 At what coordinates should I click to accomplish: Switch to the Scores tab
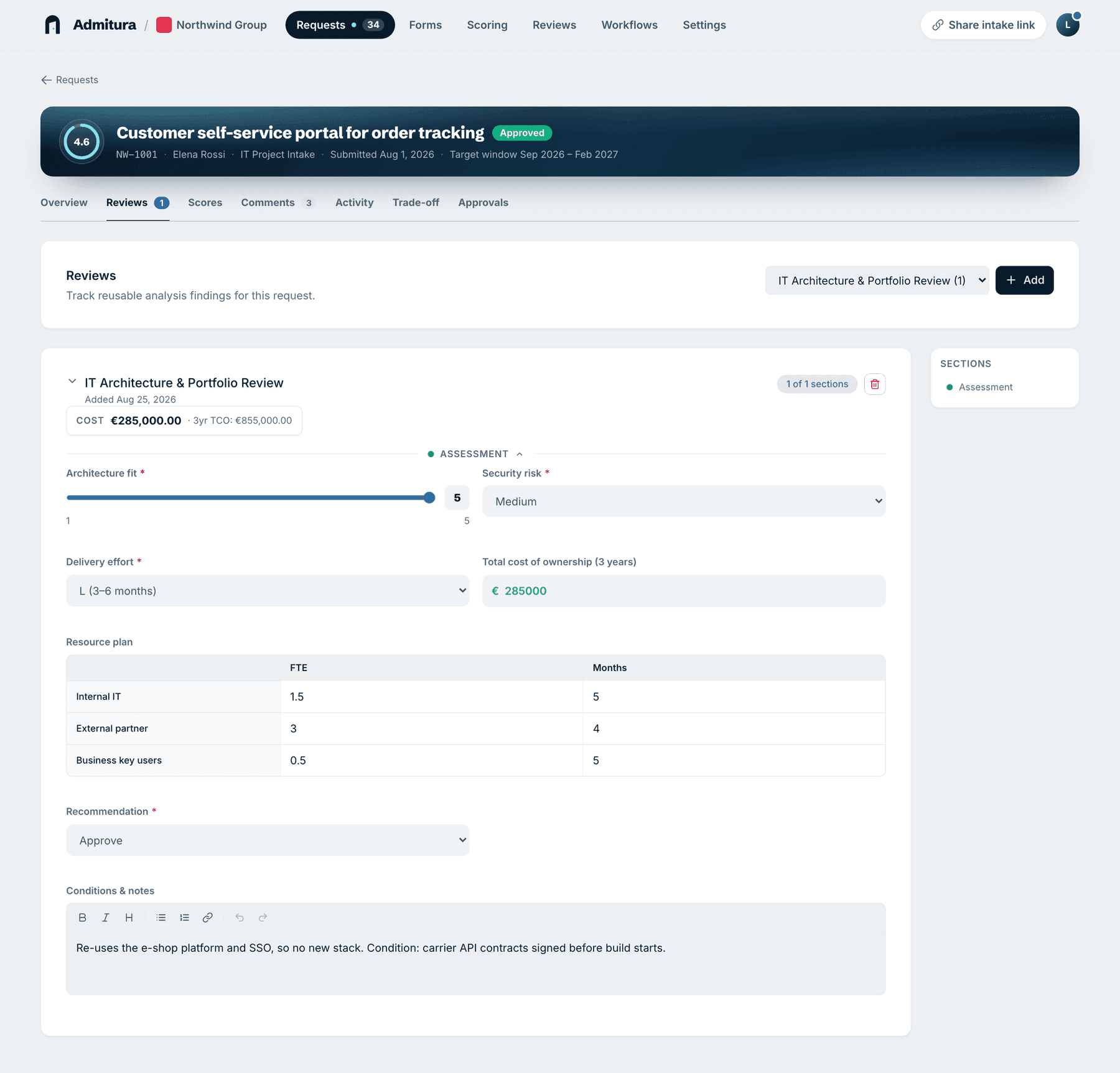click(x=205, y=203)
